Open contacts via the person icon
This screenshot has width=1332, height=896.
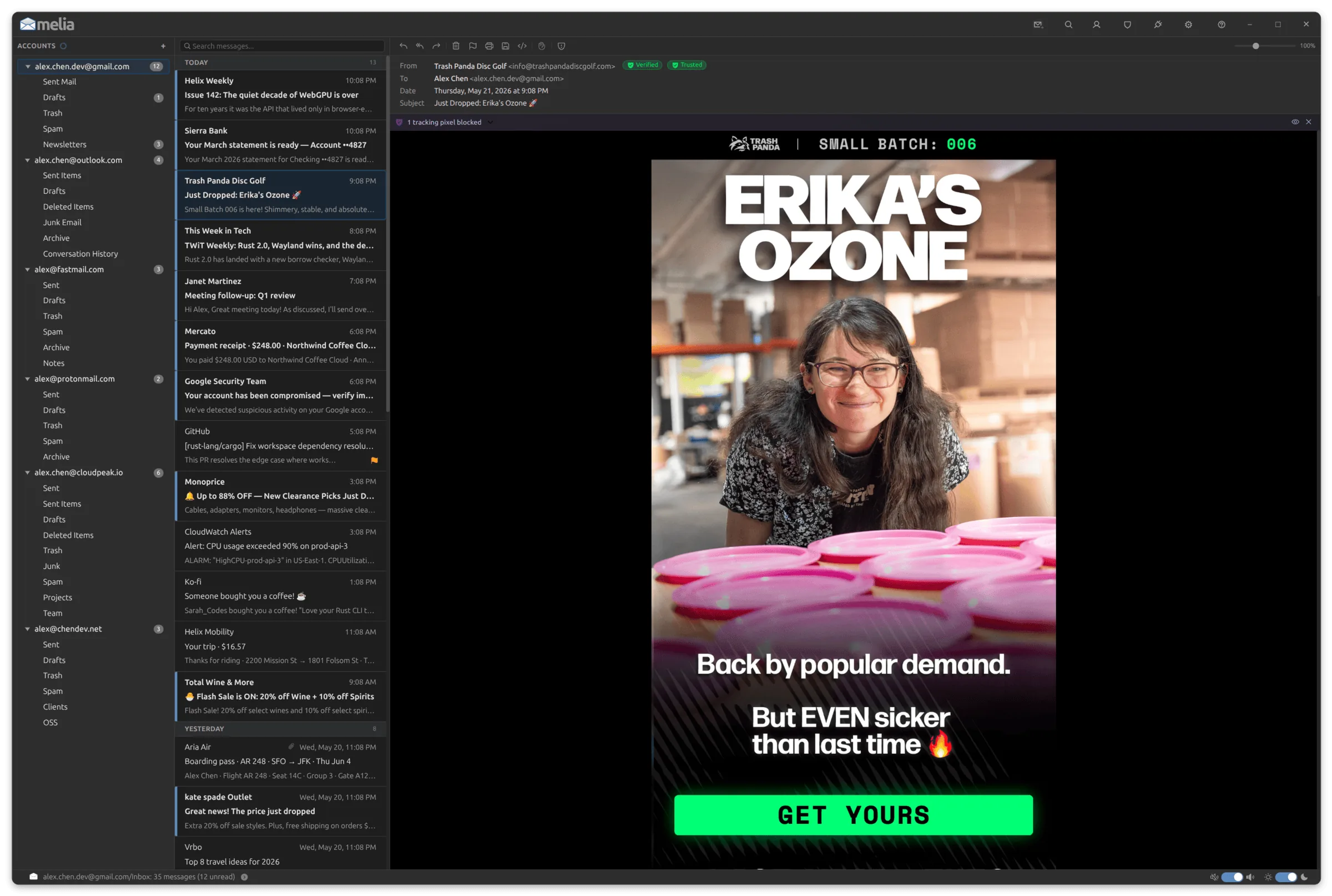[1097, 24]
